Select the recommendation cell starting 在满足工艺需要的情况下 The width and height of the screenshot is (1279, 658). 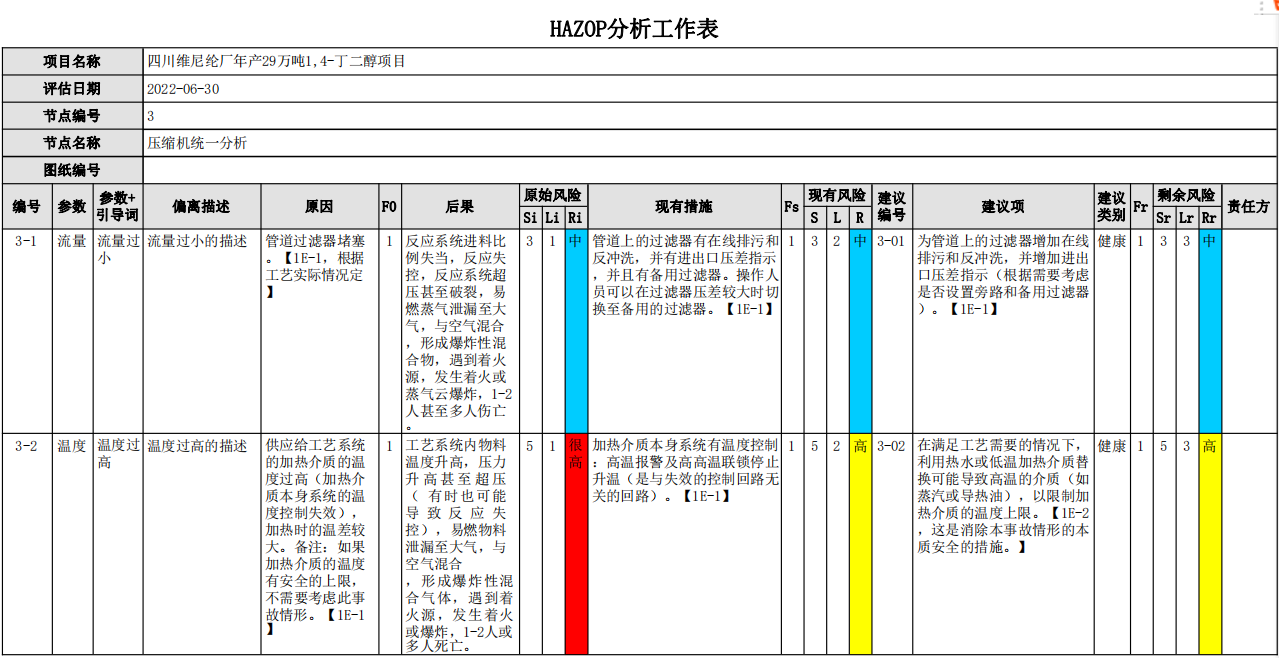[1003, 544]
